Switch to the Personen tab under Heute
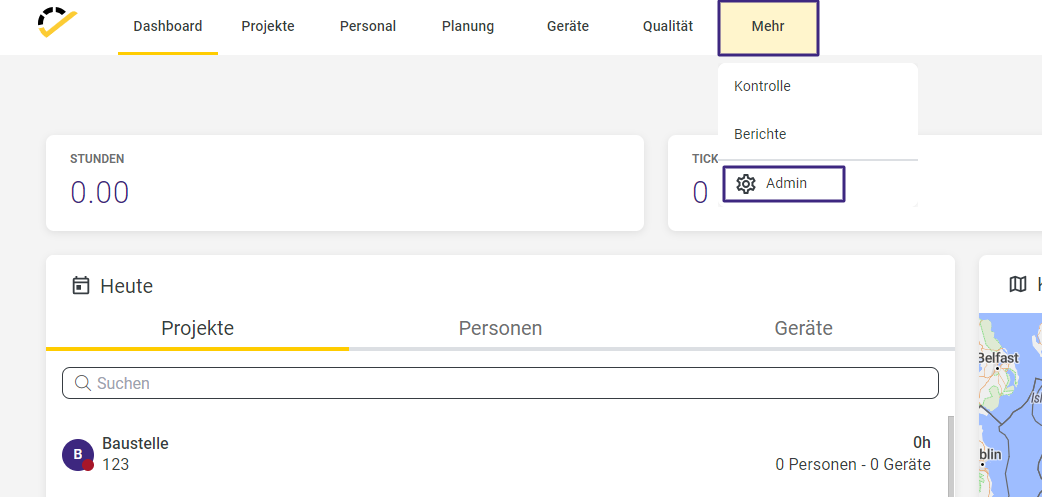Screen dimensions: 1042x497 click(500, 328)
